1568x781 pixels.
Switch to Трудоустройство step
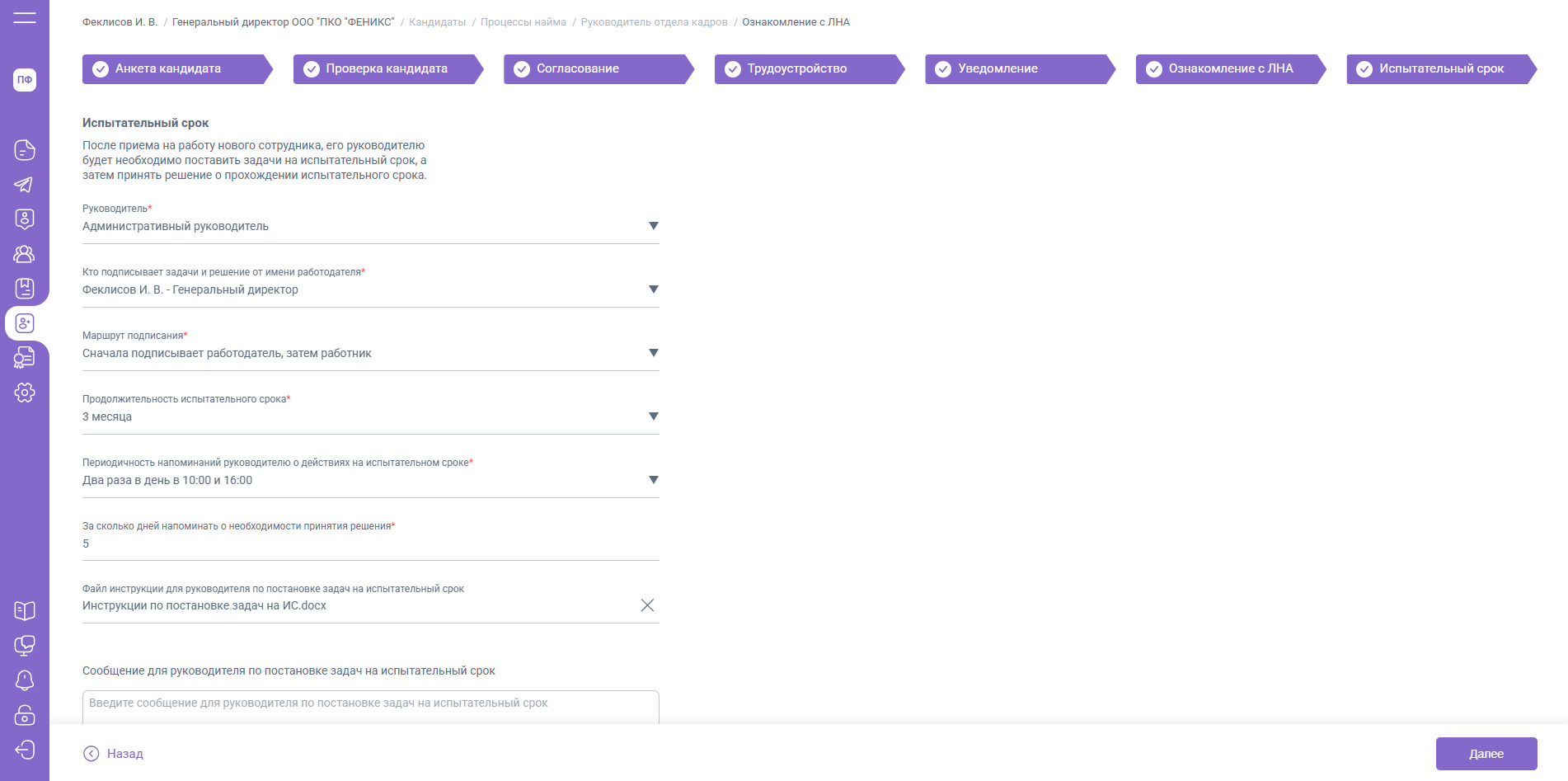(x=805, y=69)
